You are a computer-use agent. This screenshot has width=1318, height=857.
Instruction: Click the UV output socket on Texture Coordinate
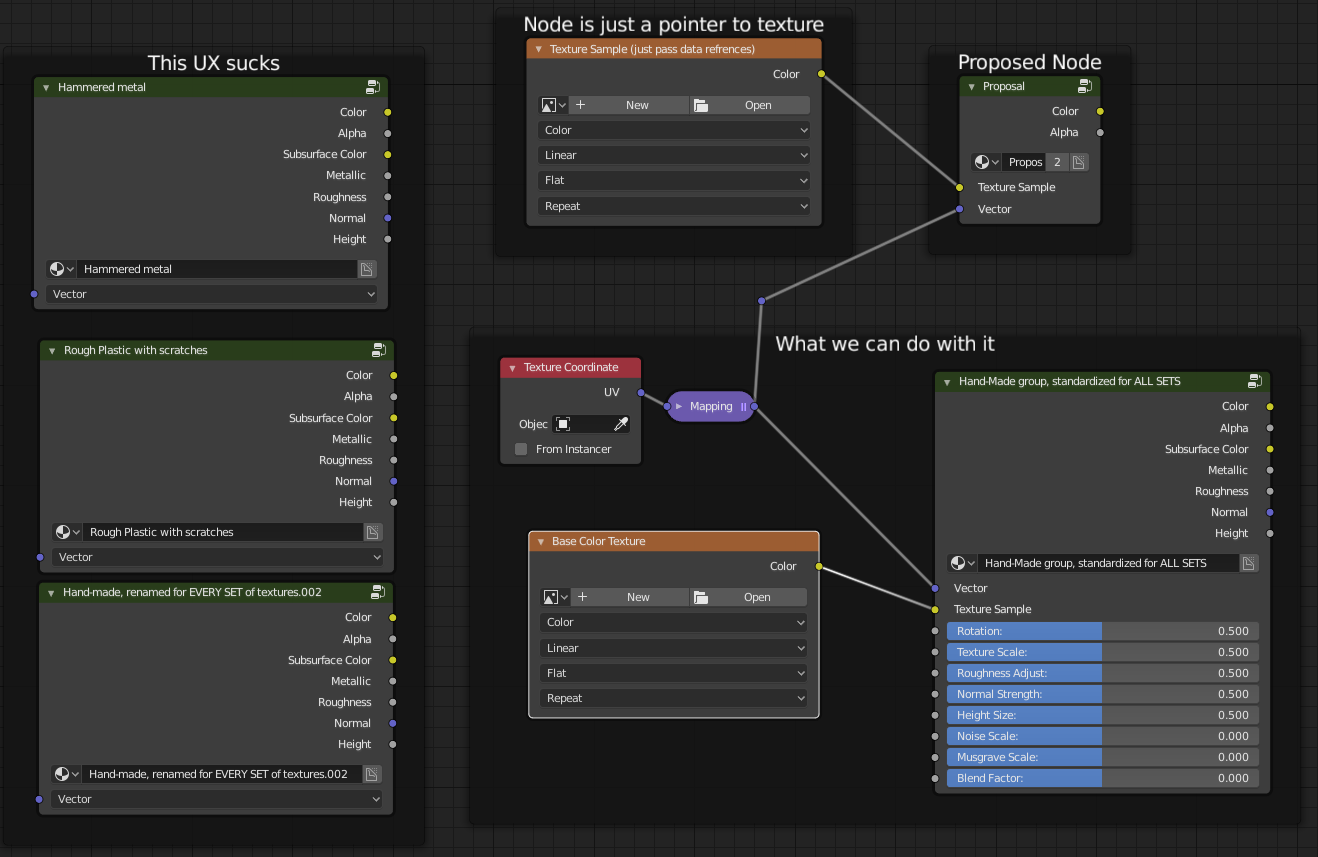641,393
